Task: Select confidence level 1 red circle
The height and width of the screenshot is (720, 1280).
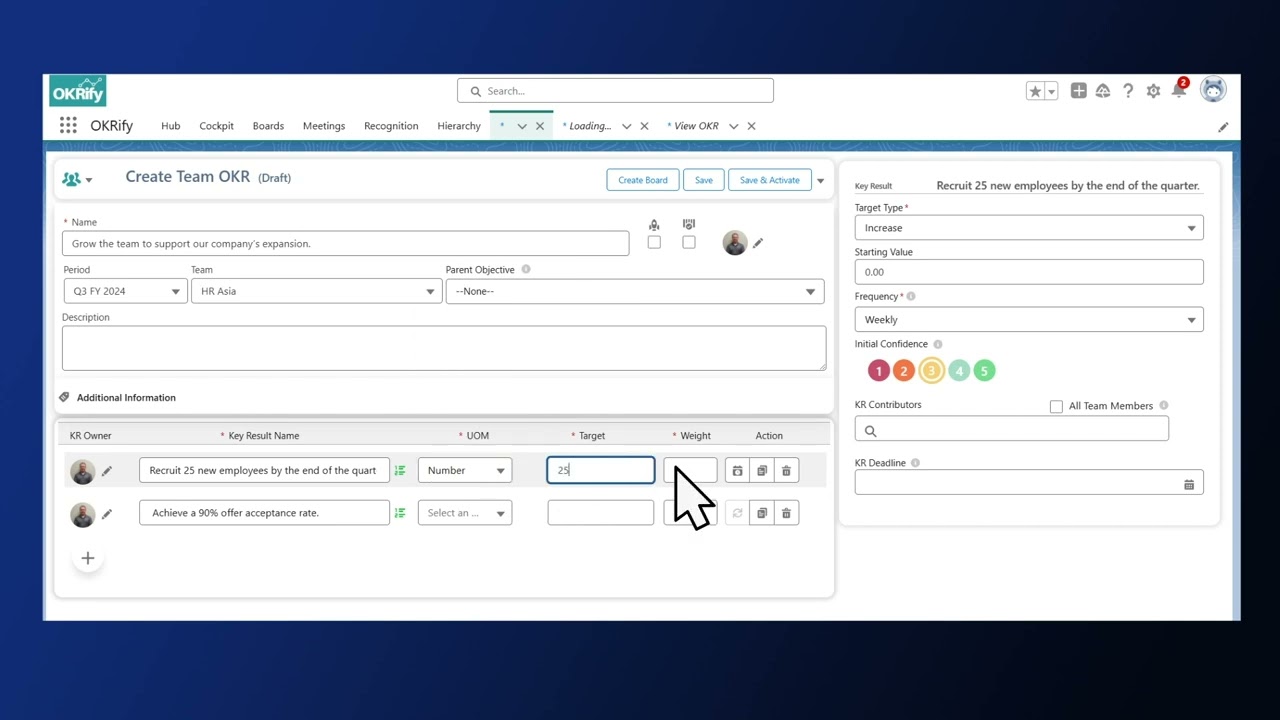Action: coord(879,371)
